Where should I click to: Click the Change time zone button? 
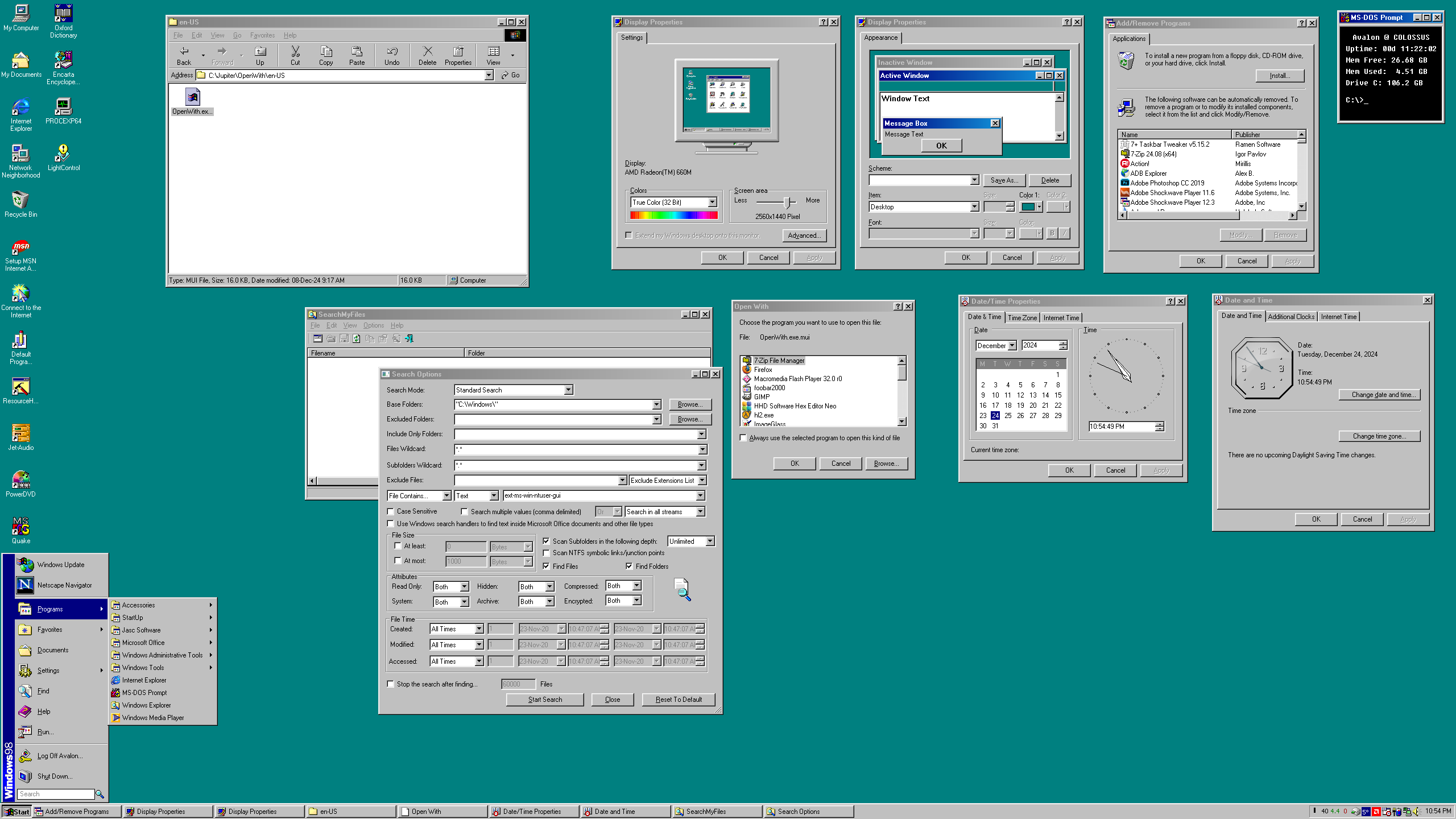[1379, 436]
